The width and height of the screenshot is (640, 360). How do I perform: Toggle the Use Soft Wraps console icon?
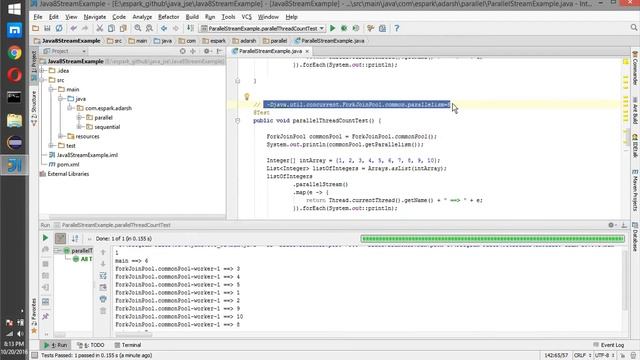(x=103, y=276)
